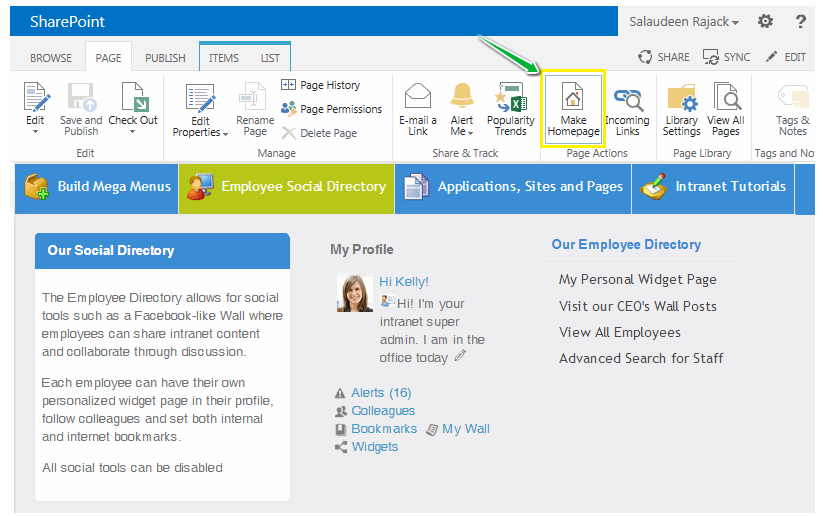Viewport: 823px width, 516px height.
Task: Open the settings gear menu
Action: pos(765,22)
